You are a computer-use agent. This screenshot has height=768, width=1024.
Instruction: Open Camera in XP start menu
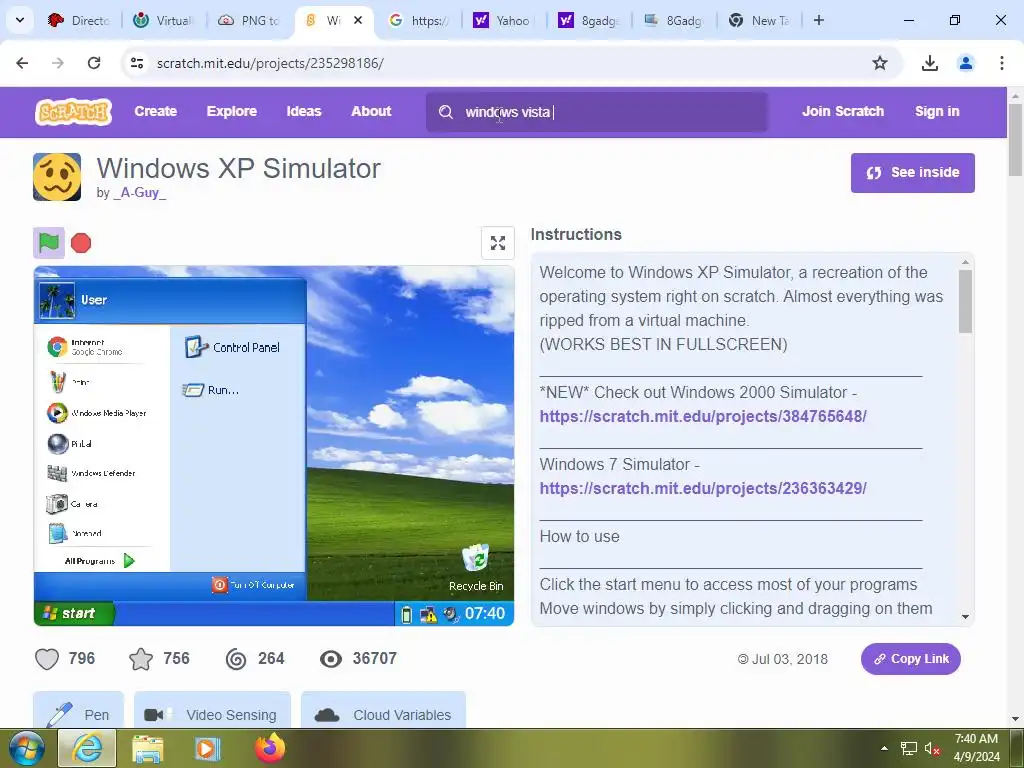click(72, 504)
